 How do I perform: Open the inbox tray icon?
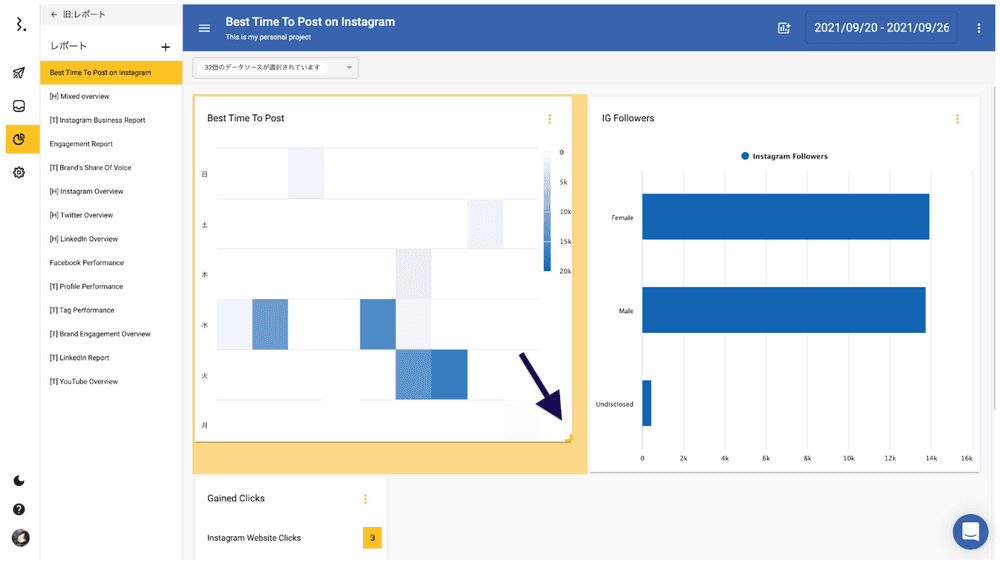pos(19,106)
